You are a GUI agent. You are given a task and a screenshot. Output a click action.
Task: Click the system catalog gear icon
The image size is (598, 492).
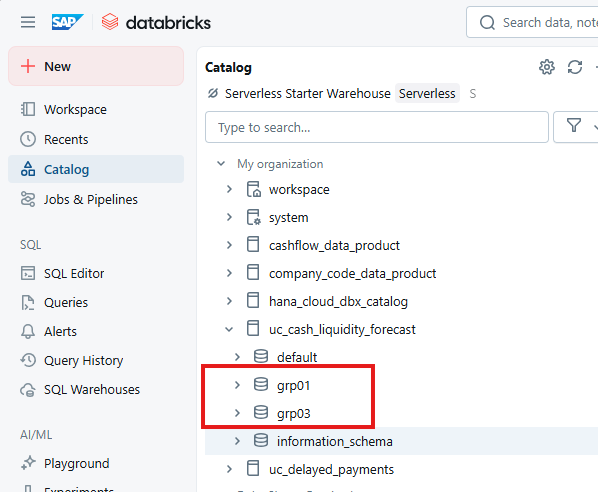coord(253,217)
